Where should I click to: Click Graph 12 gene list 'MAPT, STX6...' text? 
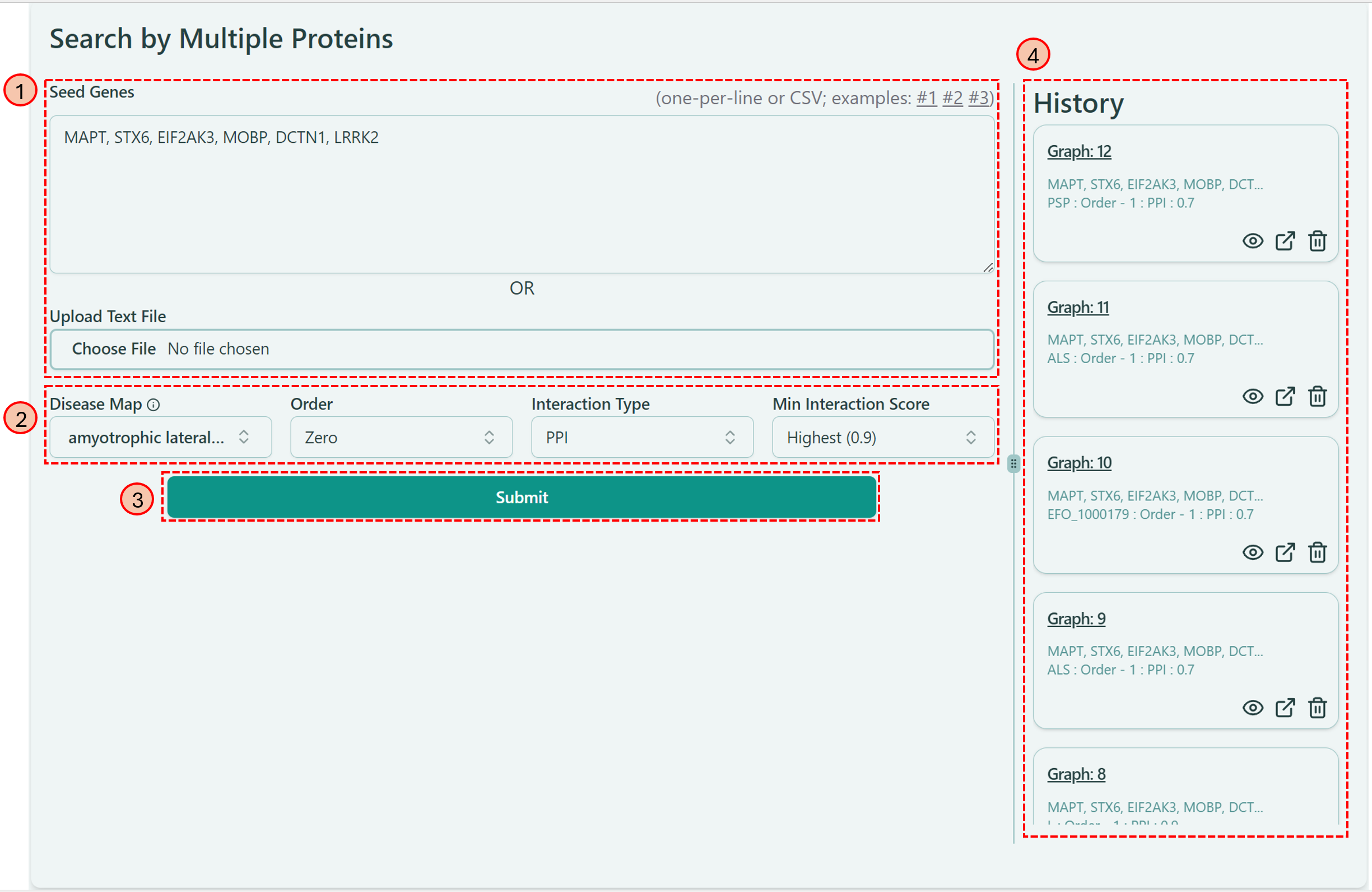[x=1155, y=184]
